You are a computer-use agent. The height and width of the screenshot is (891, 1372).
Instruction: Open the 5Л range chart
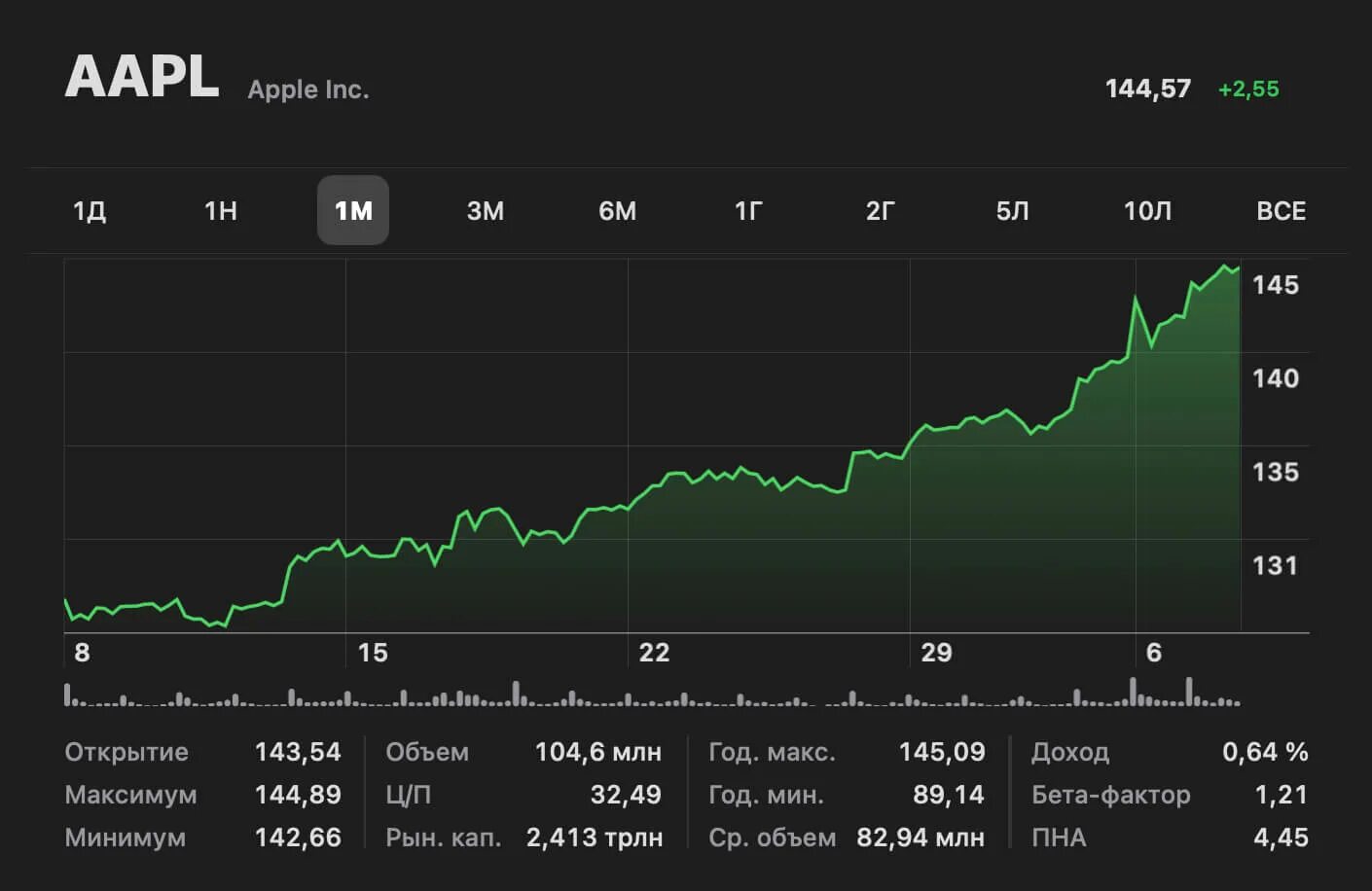1013,211
